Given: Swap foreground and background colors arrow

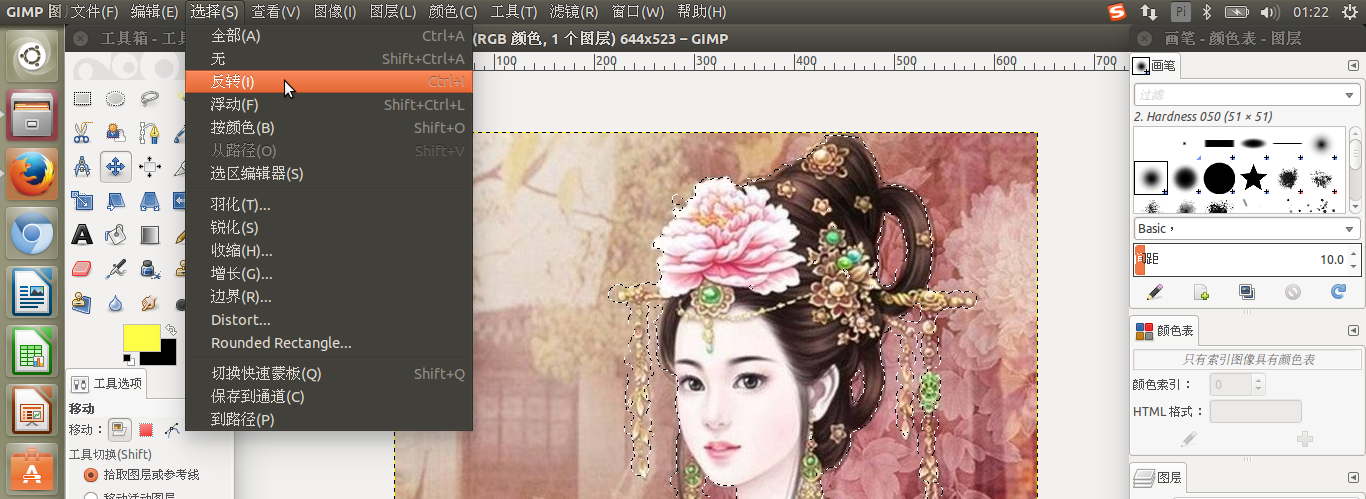Looking at the screenshot, I should click(x=170, y=329).
